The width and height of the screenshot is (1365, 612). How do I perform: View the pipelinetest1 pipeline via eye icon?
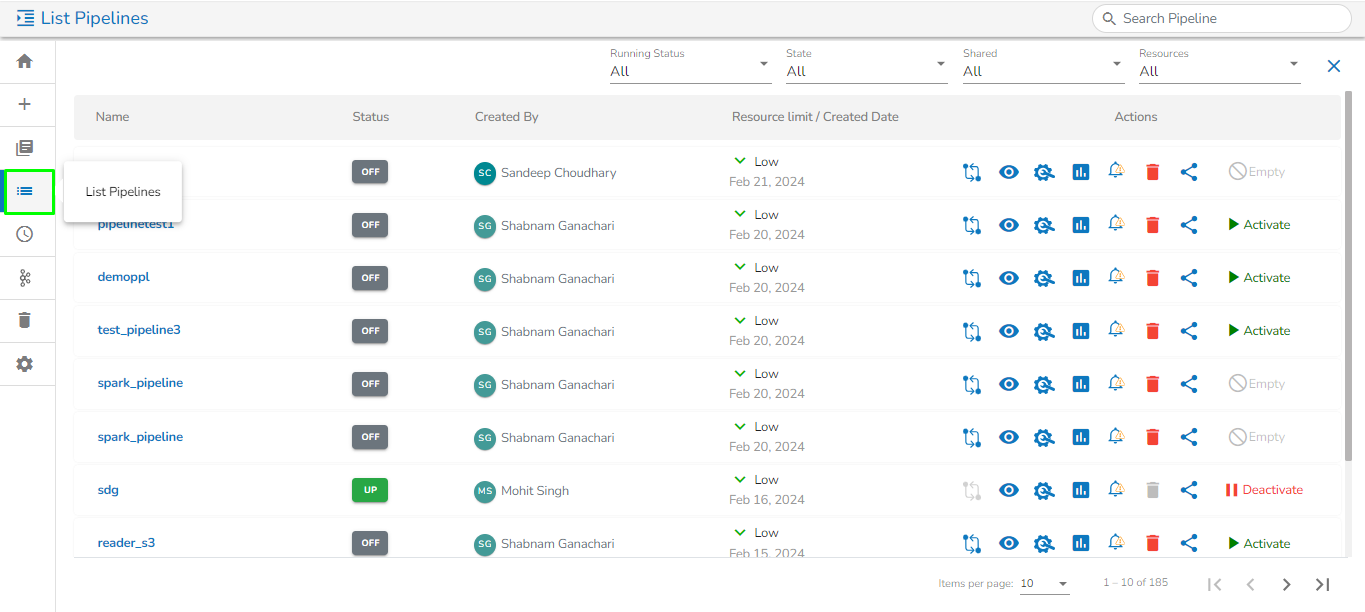click(x=1009, y=225)
